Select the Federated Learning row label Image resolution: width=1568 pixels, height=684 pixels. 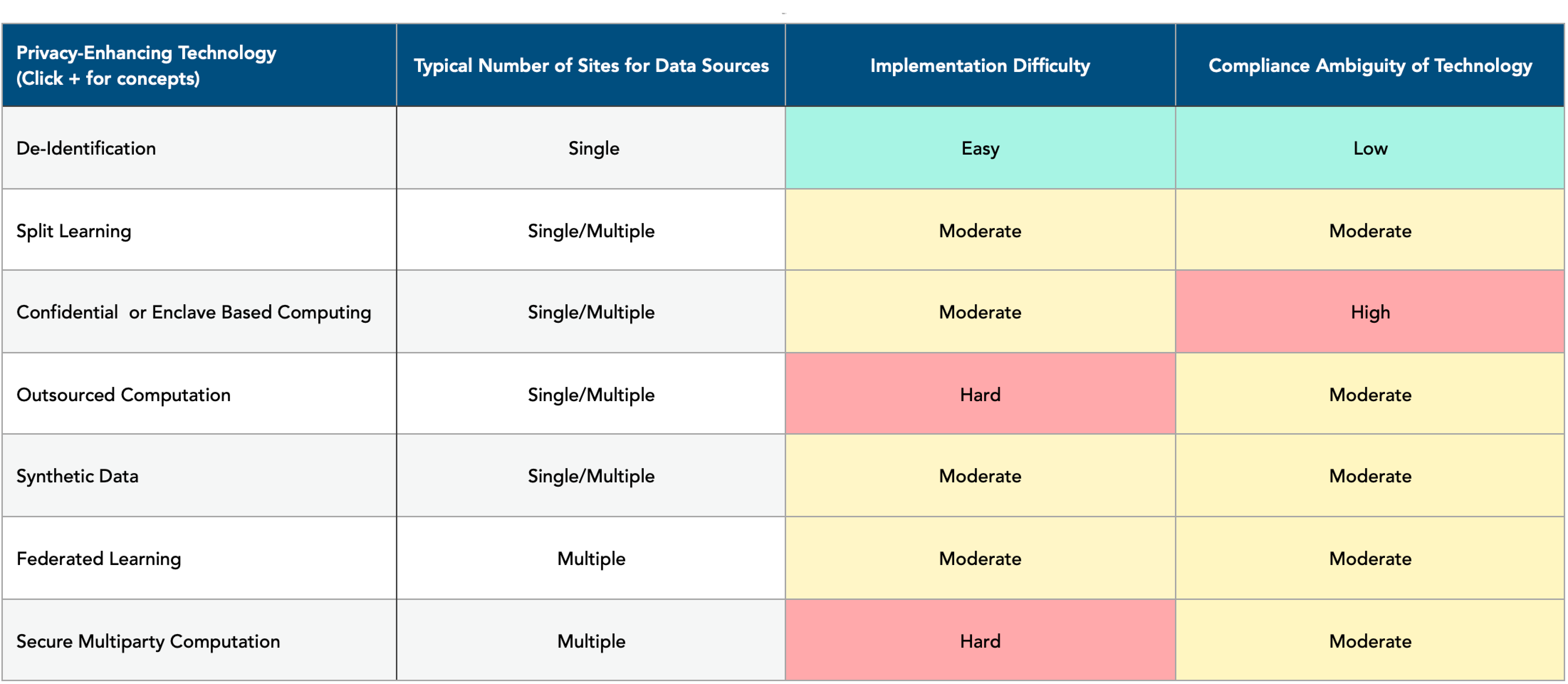click(x=99, y=559)
